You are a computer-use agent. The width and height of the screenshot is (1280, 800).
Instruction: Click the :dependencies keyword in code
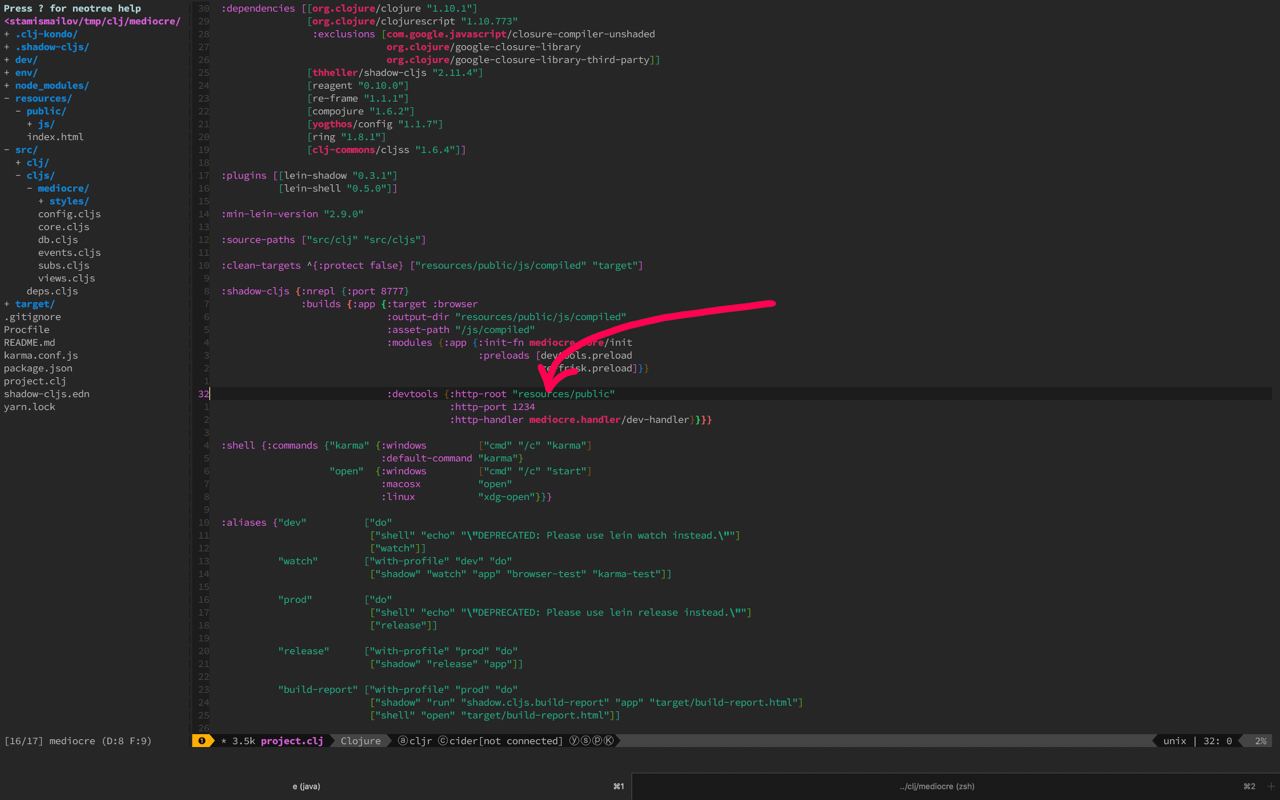point(258,8)
